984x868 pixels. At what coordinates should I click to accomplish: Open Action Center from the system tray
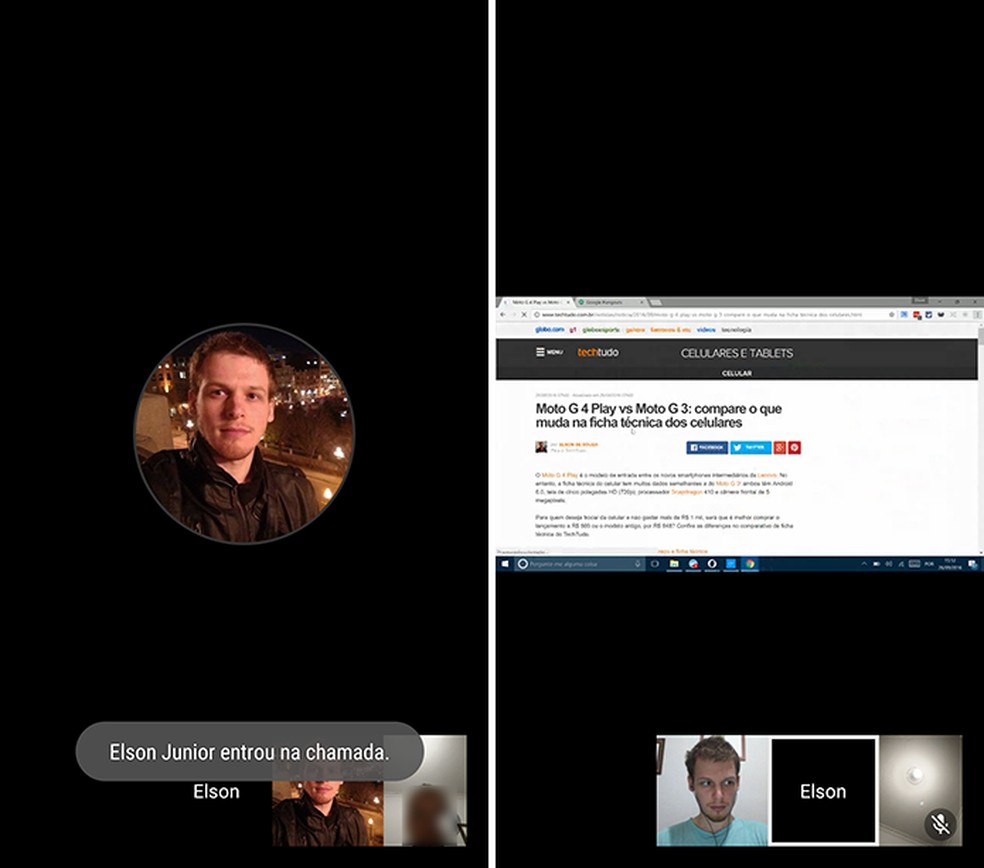(972, 564)
